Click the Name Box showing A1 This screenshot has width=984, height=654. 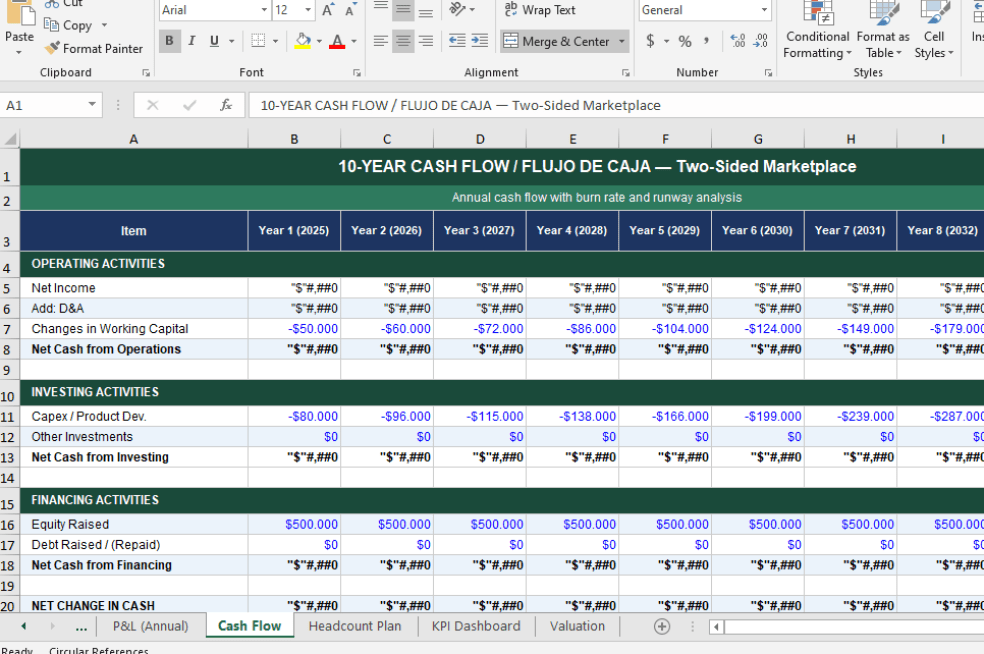(x=43, y=105)
